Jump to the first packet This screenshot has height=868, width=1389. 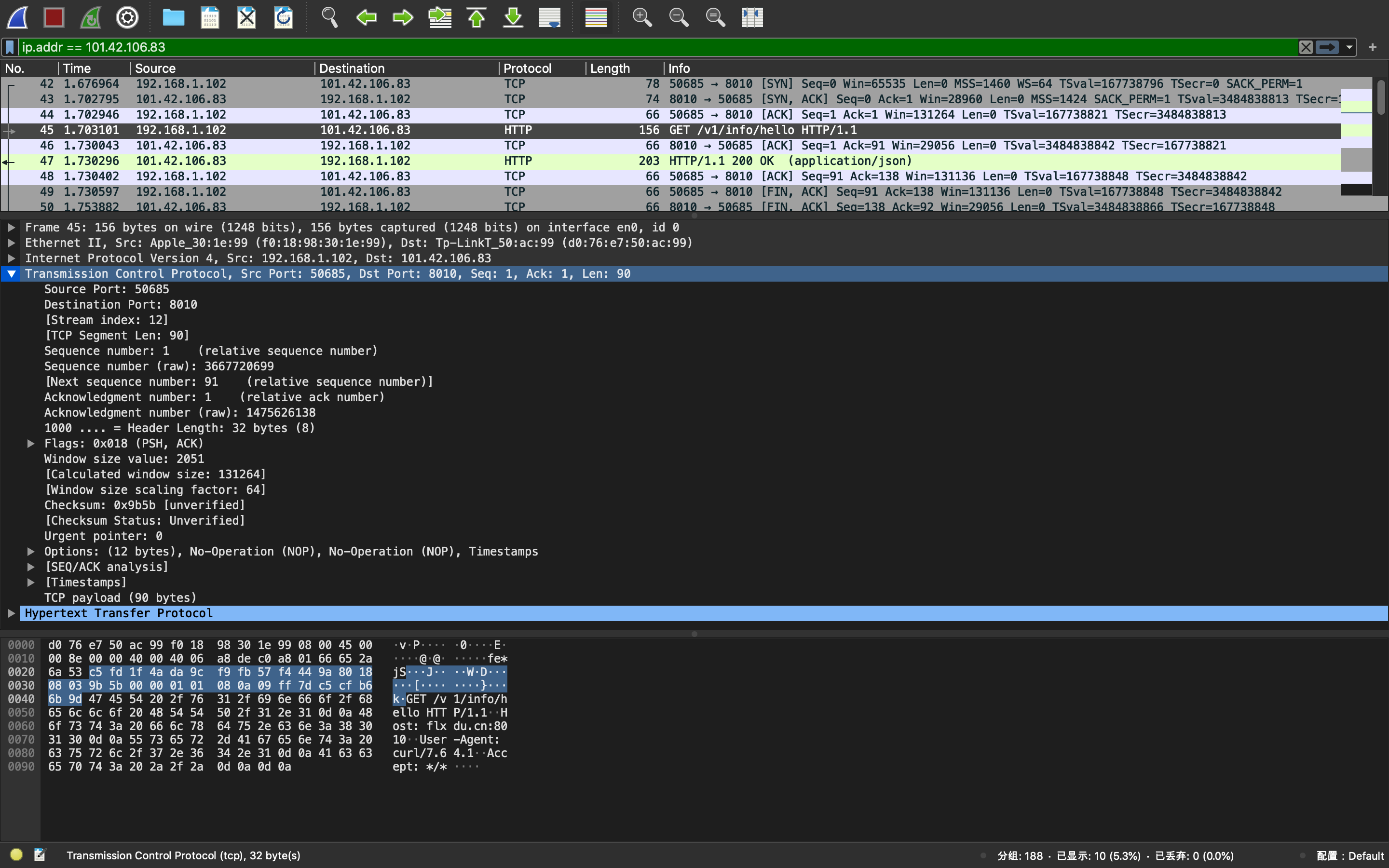point(477,17)
